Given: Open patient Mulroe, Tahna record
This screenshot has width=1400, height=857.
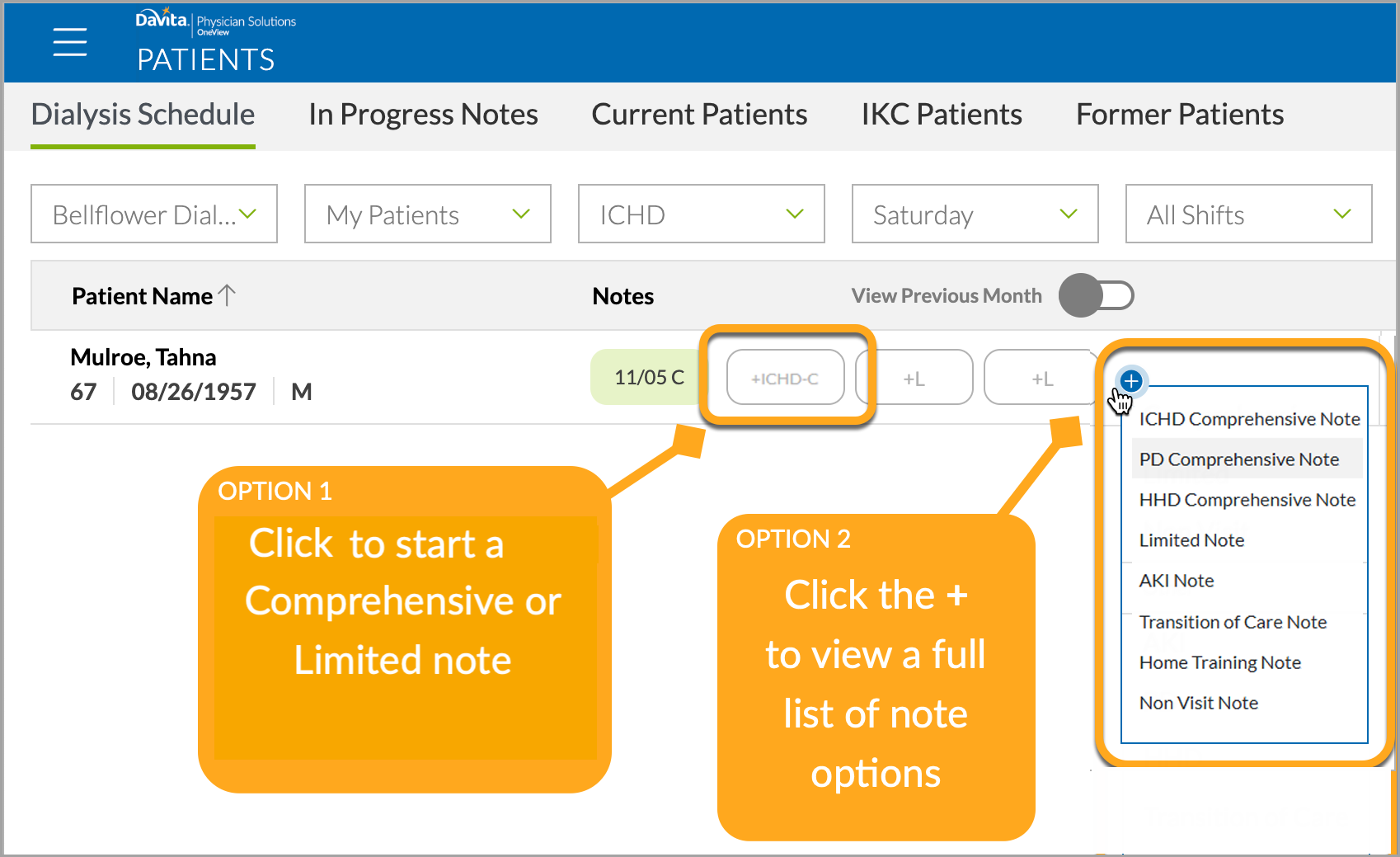Looking at the screenshot, I should pyautogui.click(x=143, y=357).
